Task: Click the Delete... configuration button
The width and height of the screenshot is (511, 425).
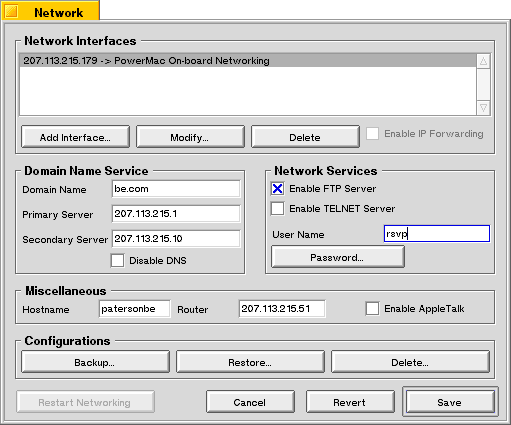Action: tap(410, 362)
